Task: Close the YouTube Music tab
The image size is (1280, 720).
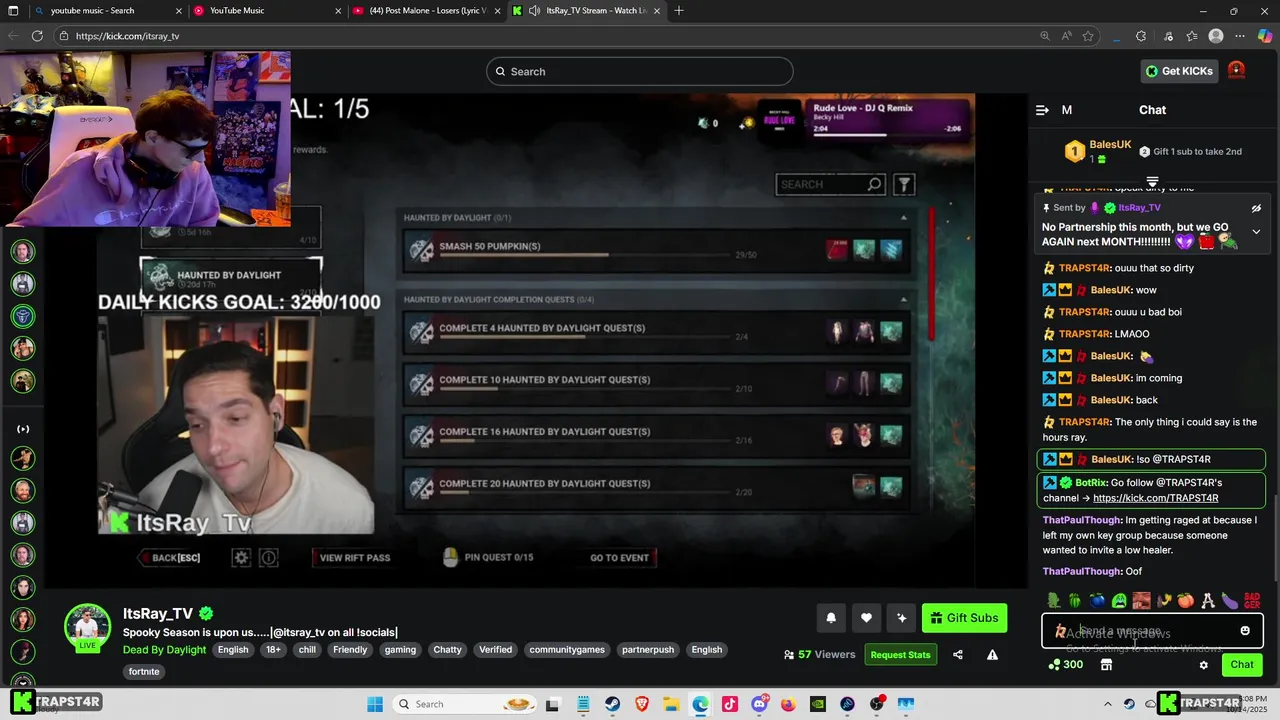Action: point(338,11)
